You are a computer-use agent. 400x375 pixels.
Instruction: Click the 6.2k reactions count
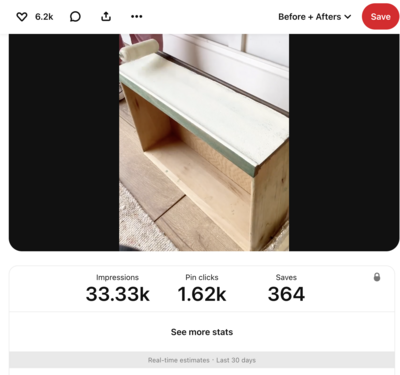click(x=44, y=17)
